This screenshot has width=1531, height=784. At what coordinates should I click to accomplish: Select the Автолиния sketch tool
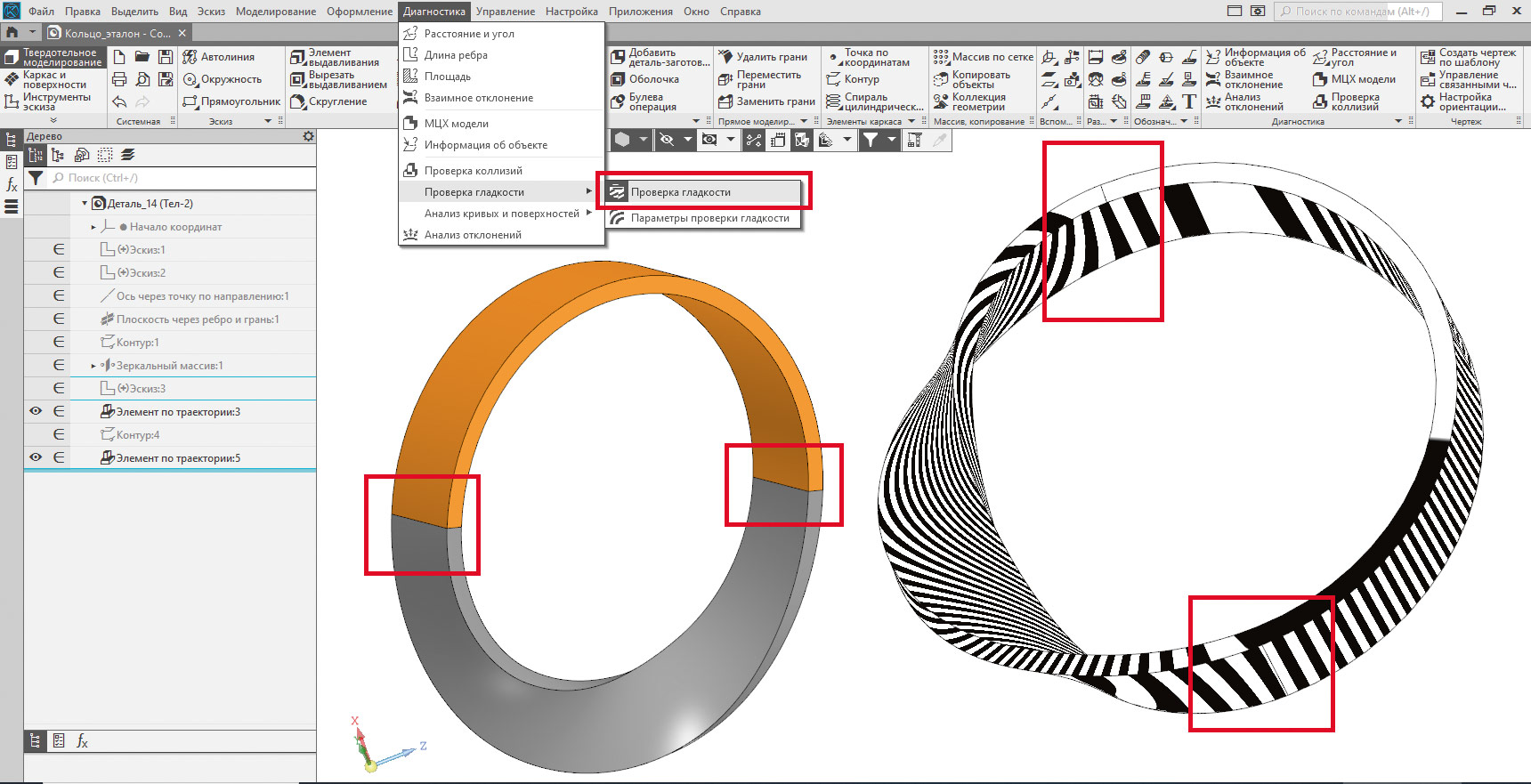click(218, 57)
